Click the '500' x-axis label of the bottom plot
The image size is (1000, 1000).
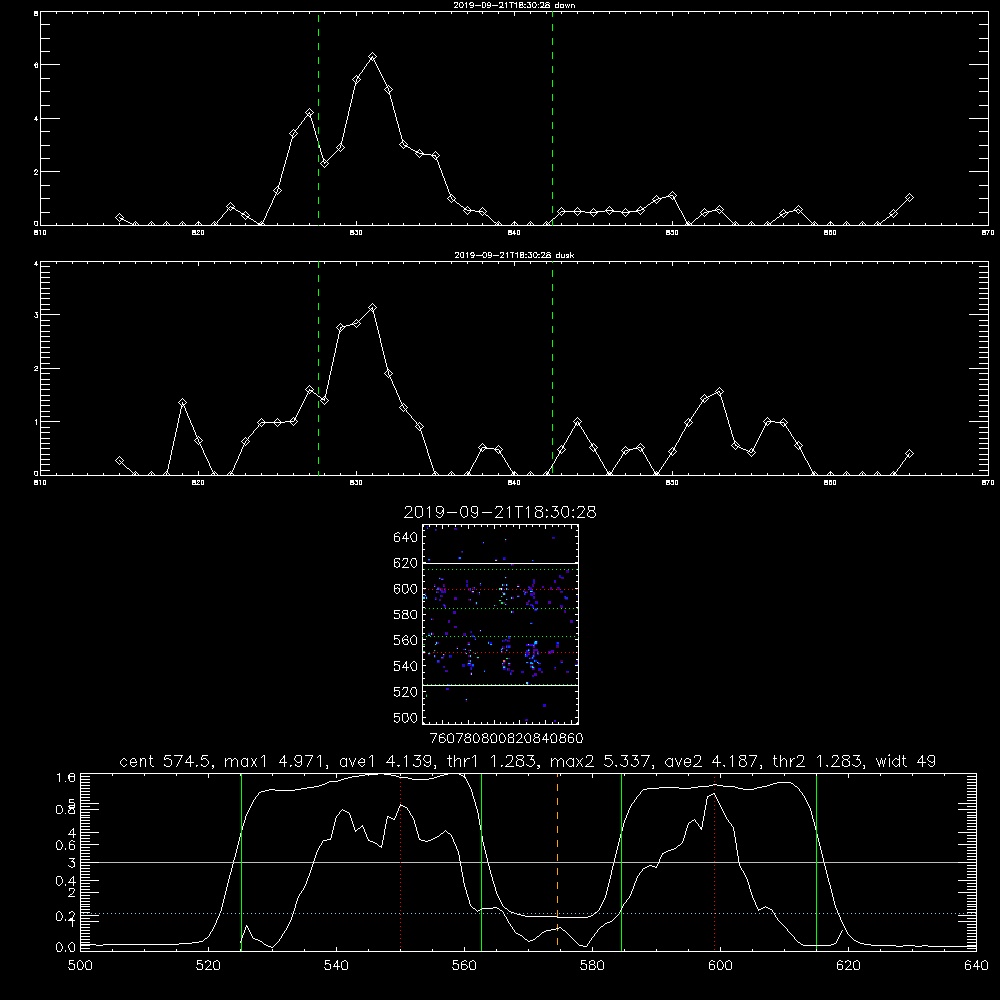(80, 966)
